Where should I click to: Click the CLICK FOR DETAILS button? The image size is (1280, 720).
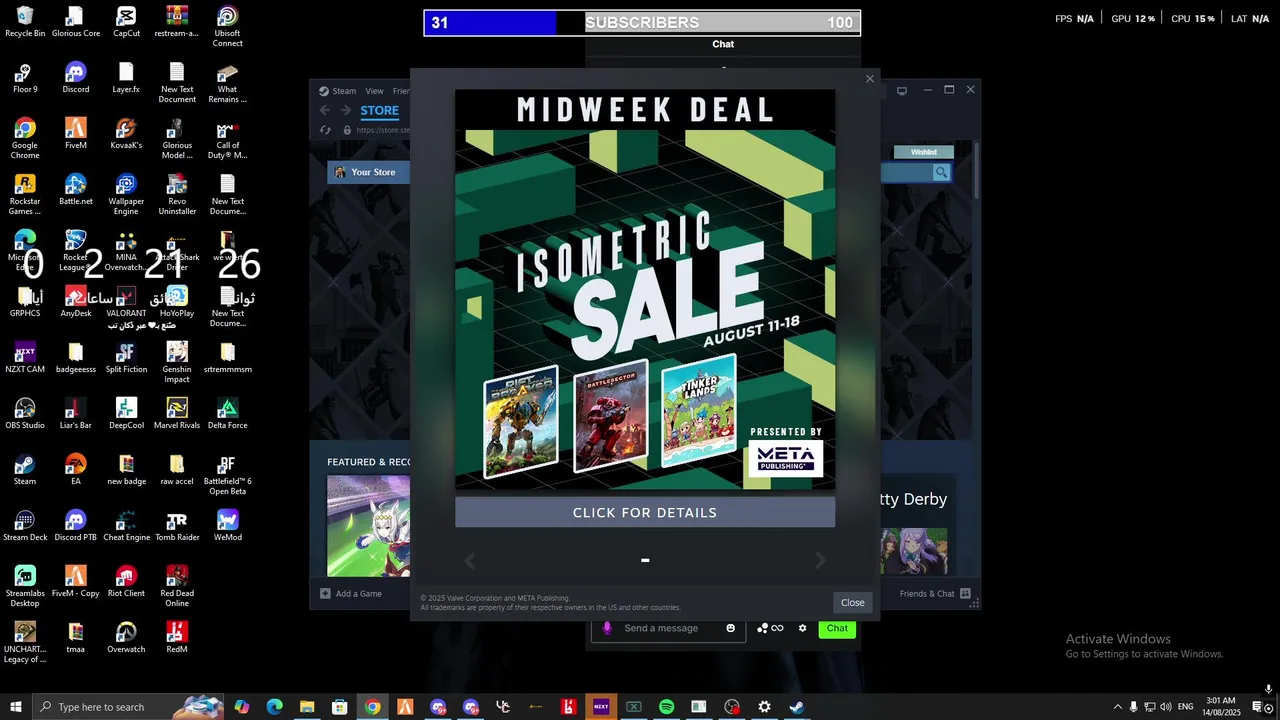[645, 512]
